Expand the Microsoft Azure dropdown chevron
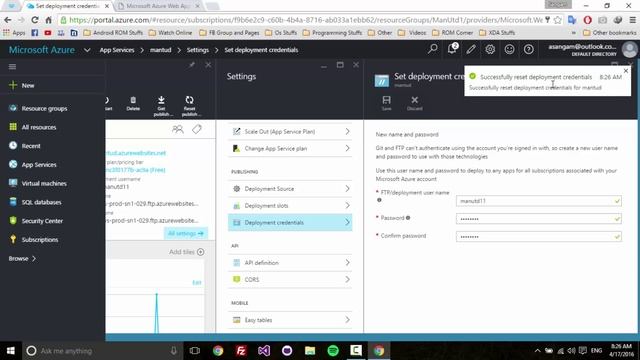Image resolution: width=640 pixels, height=360 pixels. click(x=87, y=50)
